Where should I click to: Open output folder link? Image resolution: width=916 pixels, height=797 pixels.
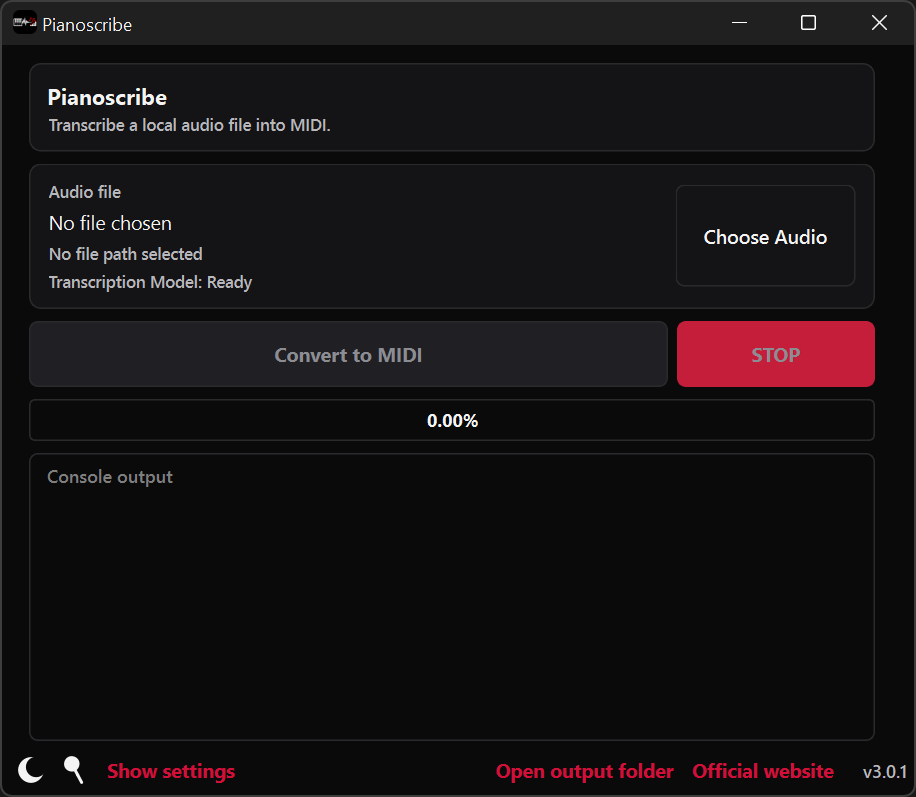point(584,771)
